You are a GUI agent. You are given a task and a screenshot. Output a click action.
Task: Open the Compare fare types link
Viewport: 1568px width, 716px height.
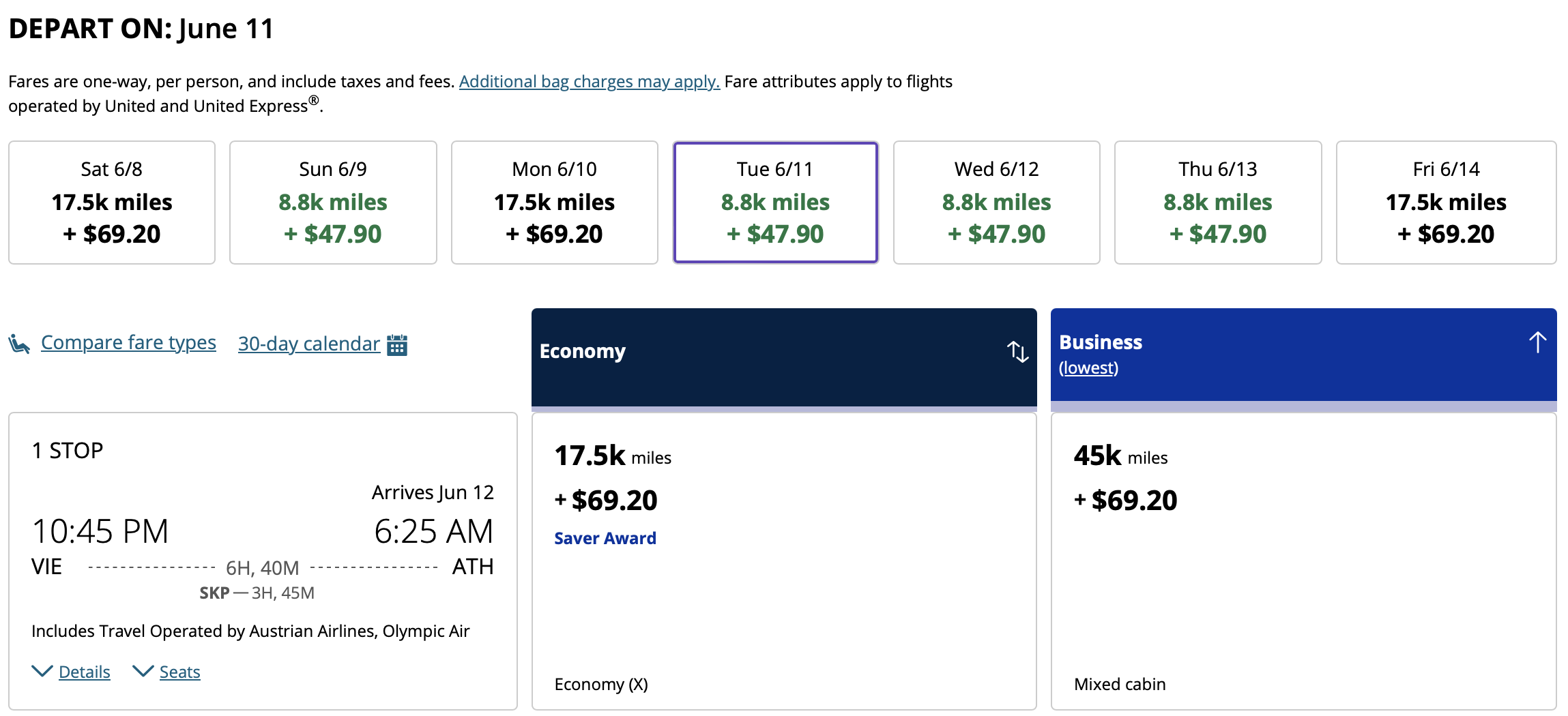(128, 342)
